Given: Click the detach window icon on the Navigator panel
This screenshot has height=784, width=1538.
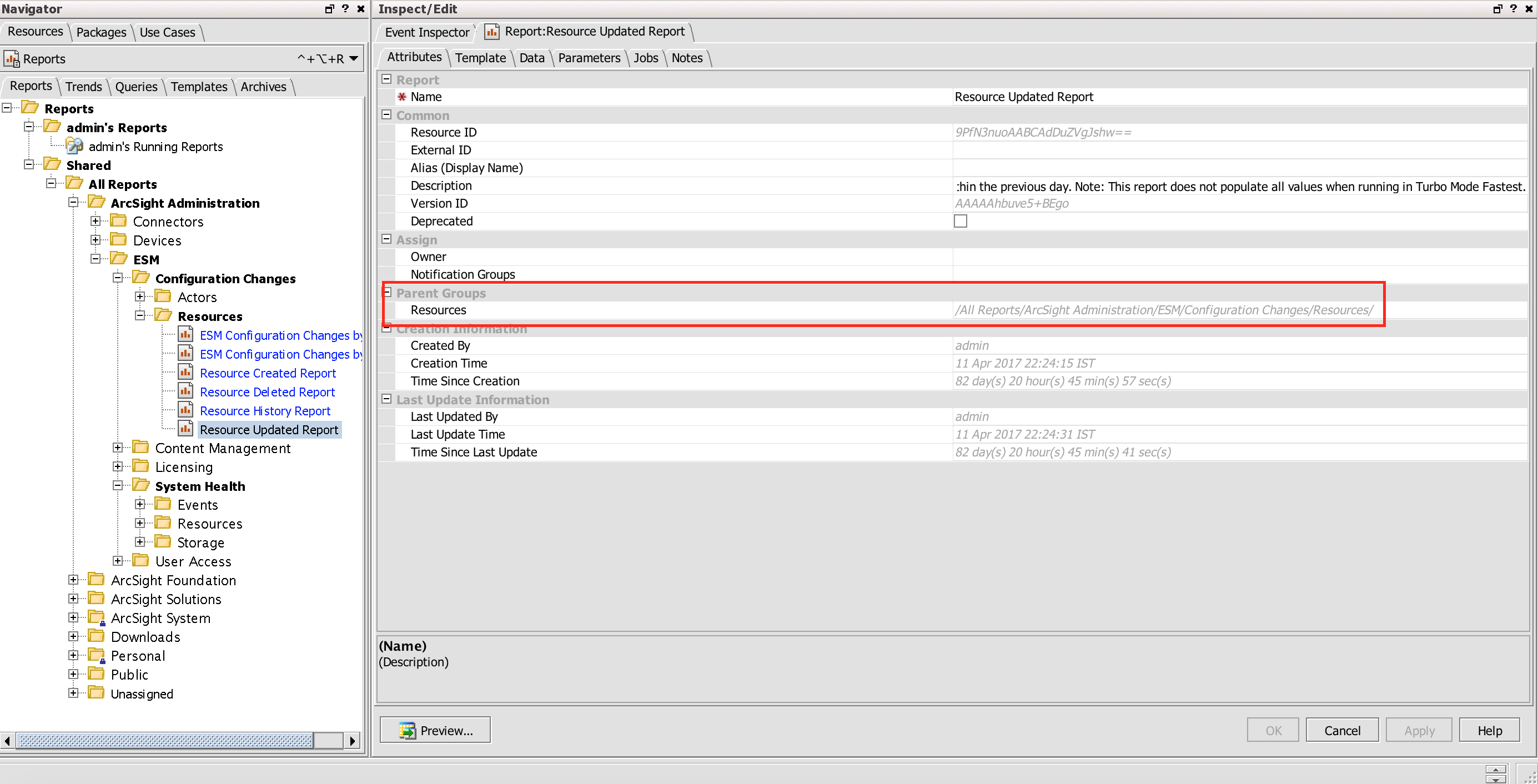Looking at the screenshot, I should coord(329,9).
